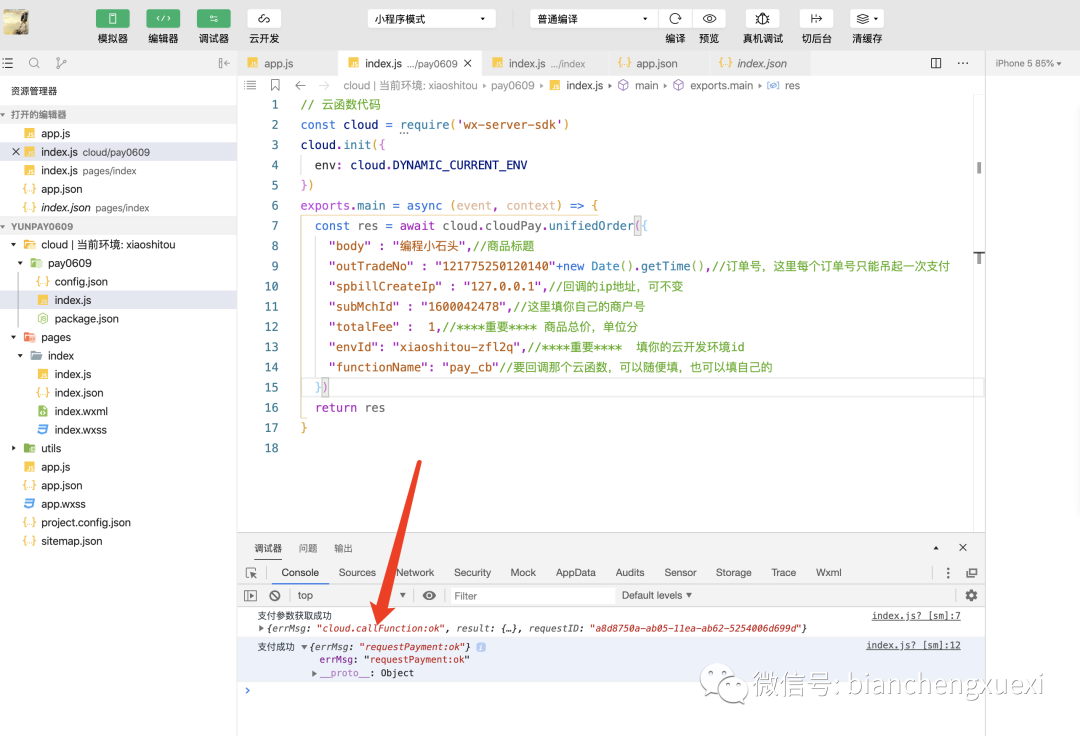The image size is (1080, 736).
Task: Toggle the 模拟器 simulator panel button
Action: click(x=112, y=19)
